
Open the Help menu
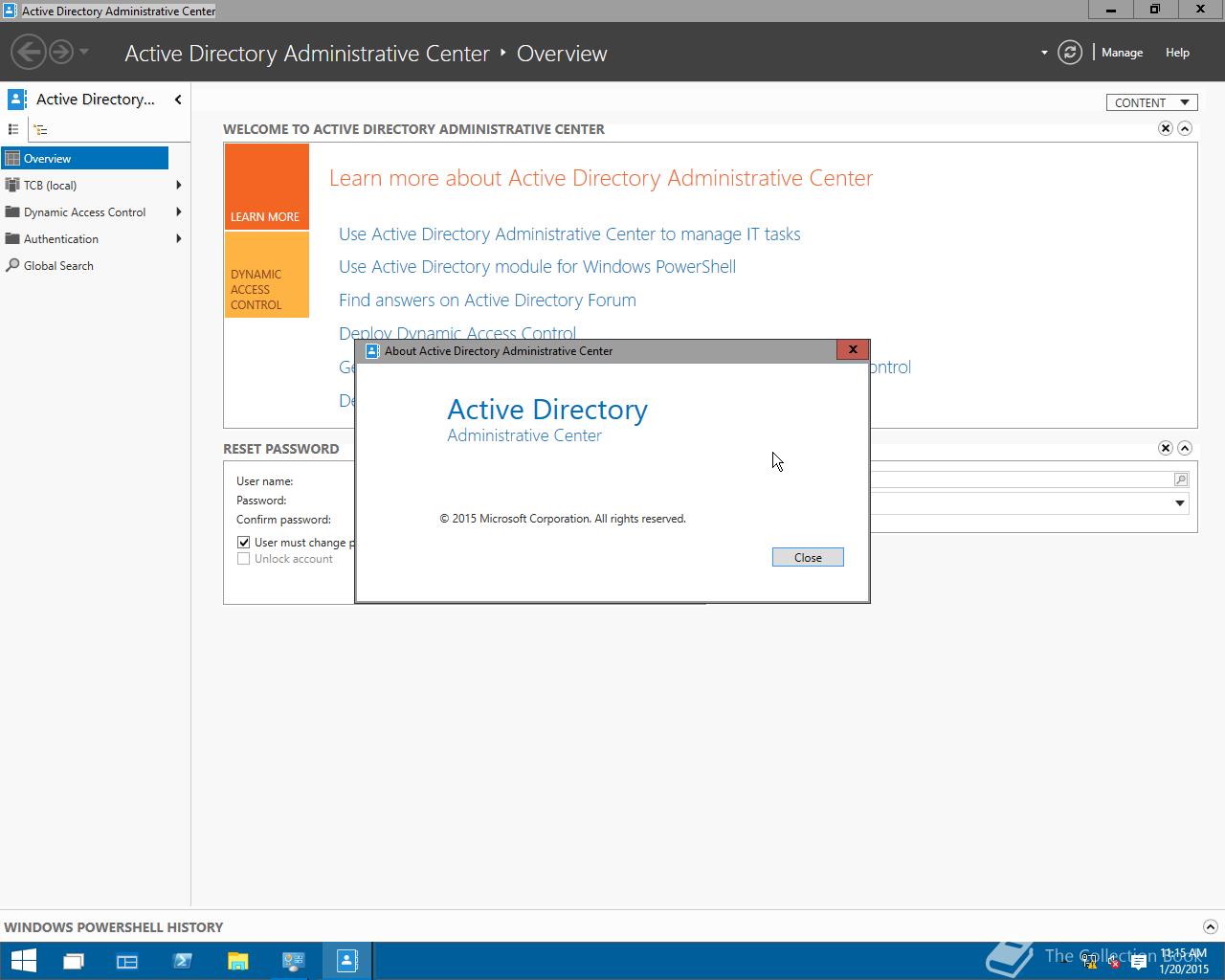[x=1177, y=53]
